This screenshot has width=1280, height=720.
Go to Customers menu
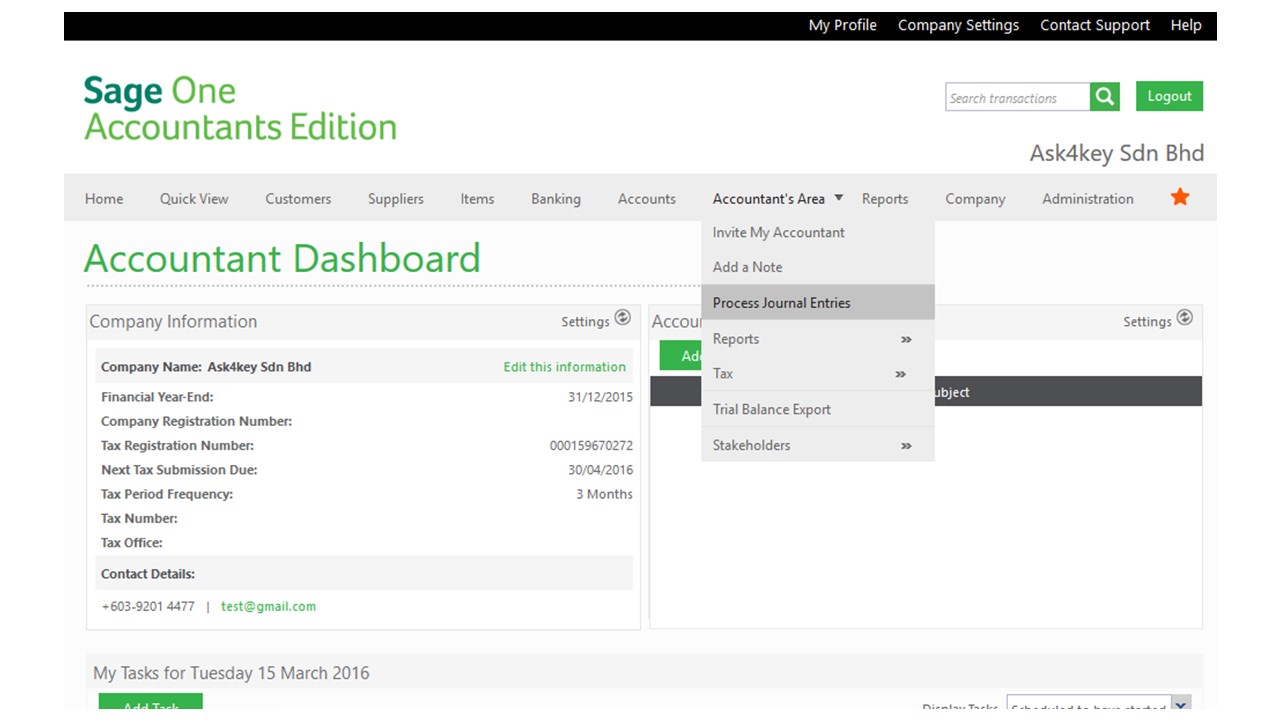298,198
